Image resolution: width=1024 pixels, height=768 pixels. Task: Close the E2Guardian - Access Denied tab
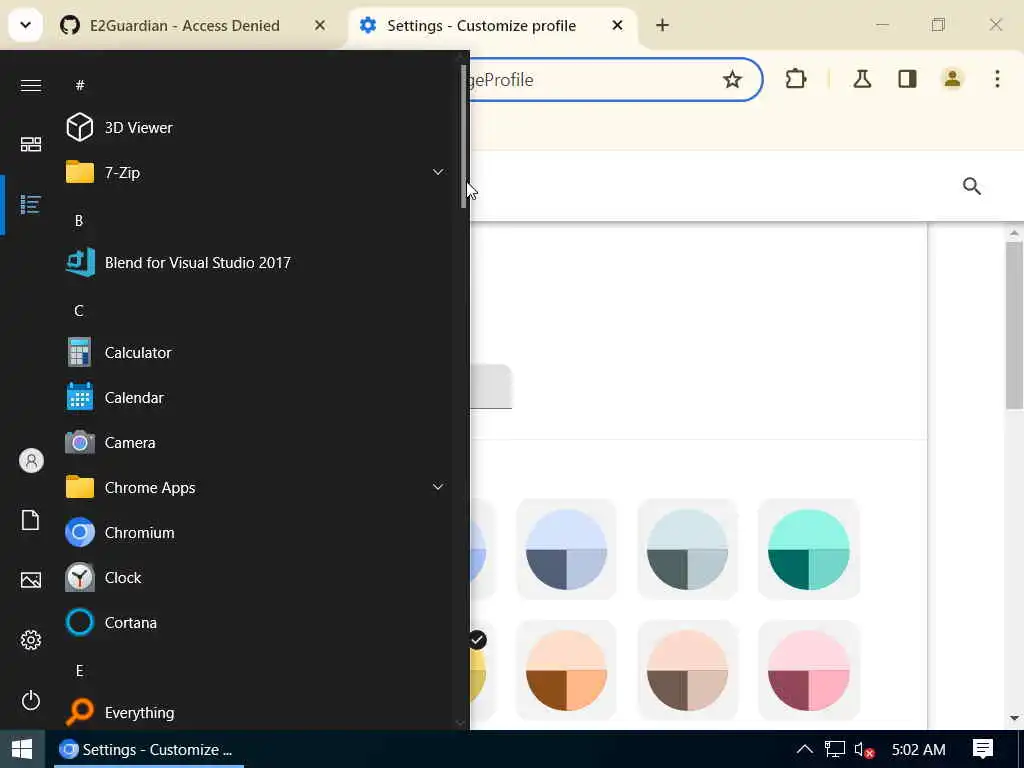(x=320, y=25)
